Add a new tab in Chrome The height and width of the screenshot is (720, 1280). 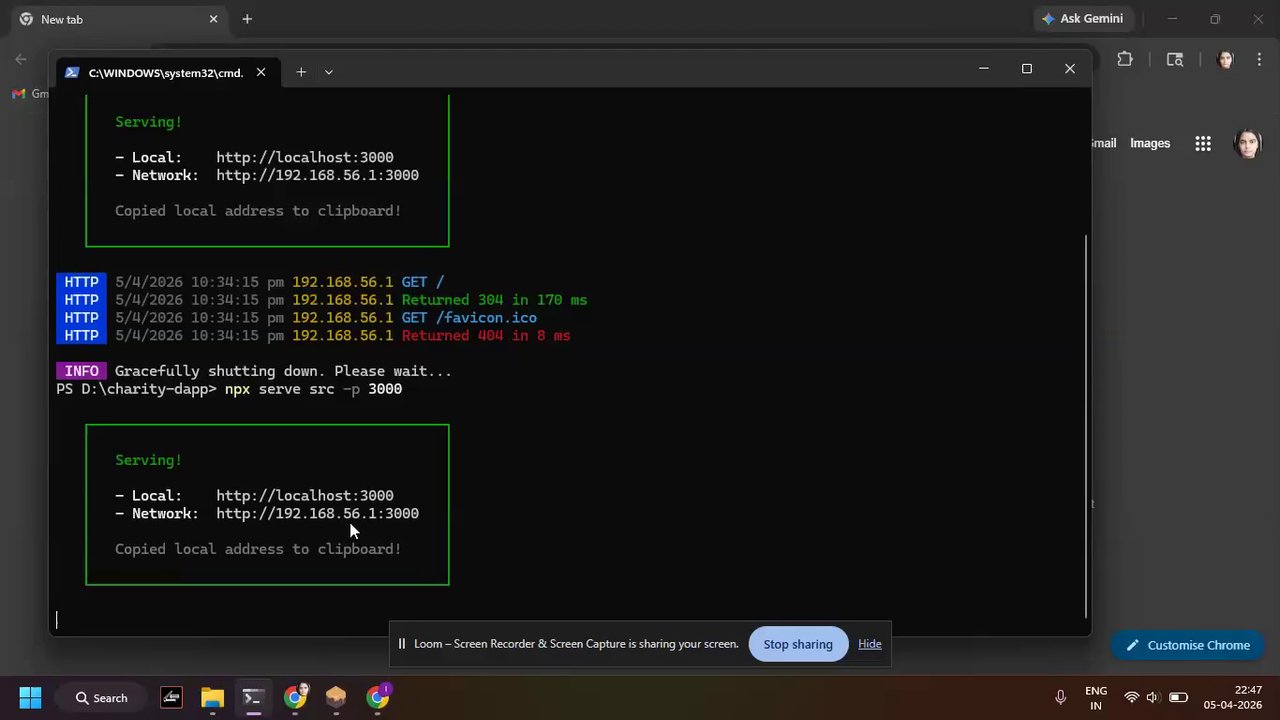tap(247, 19)
